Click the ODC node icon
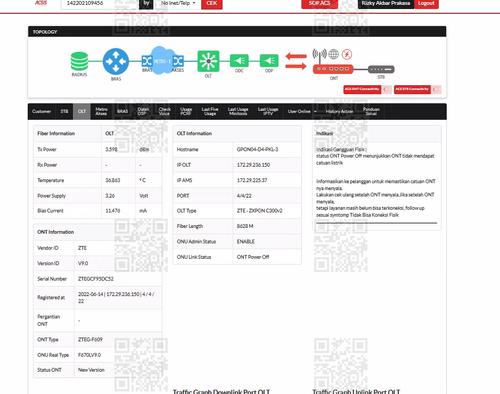Image resolution: width=500 pixels, height=394 pixels. click(x=239, y=61)
